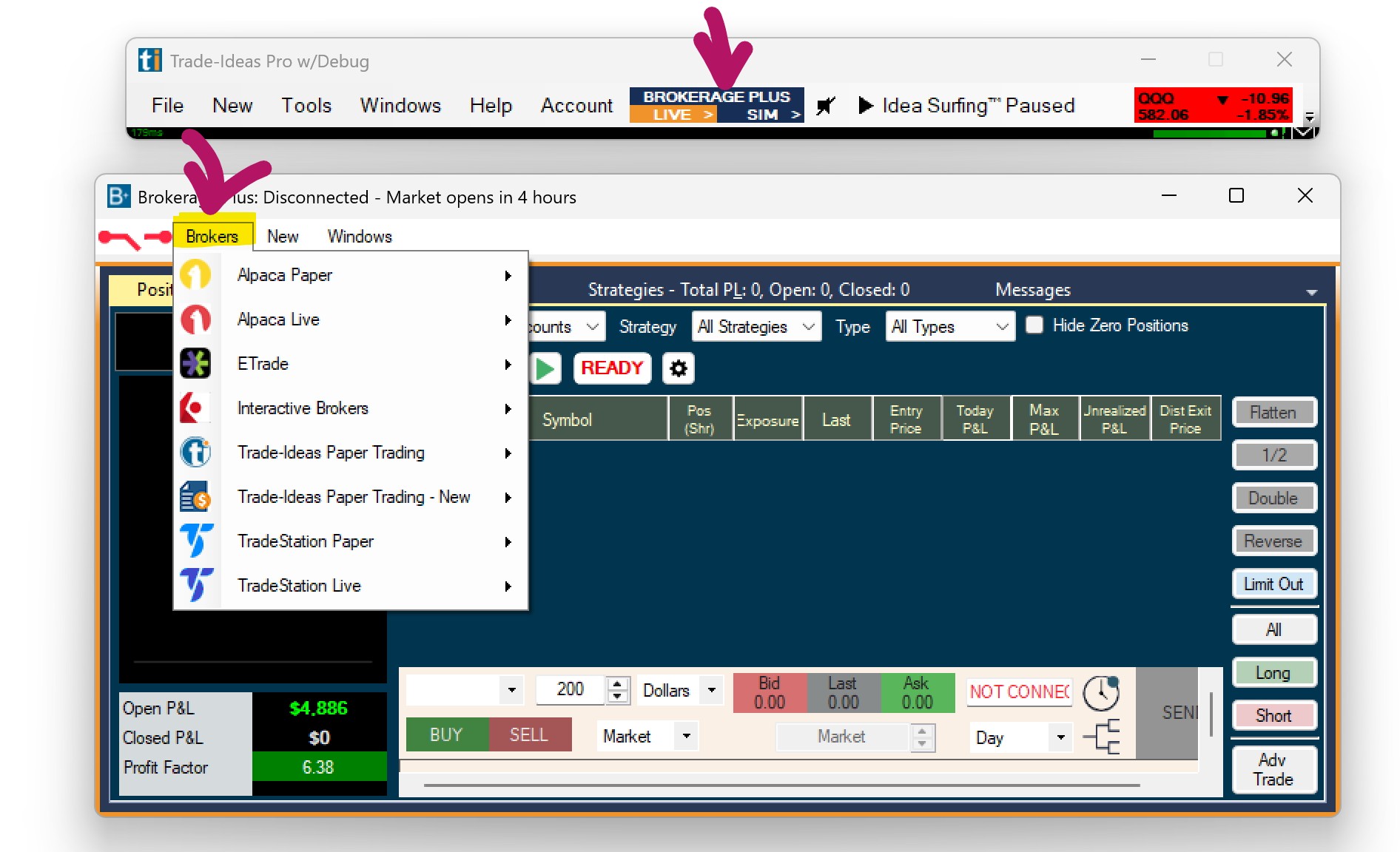1400x852 pixels.
Task: Switch Brokerage Plus to LIVE mode
Action: tap(673, 115)
